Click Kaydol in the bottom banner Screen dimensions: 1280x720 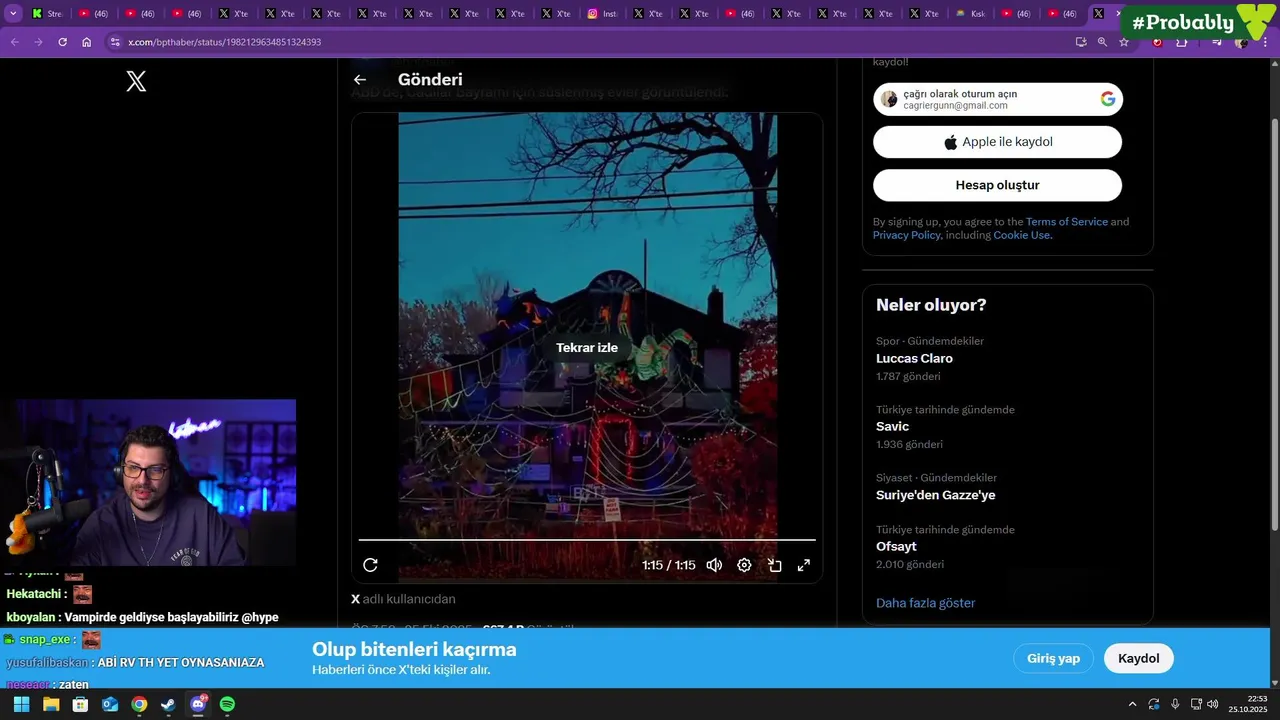(x=1138, y=658)
